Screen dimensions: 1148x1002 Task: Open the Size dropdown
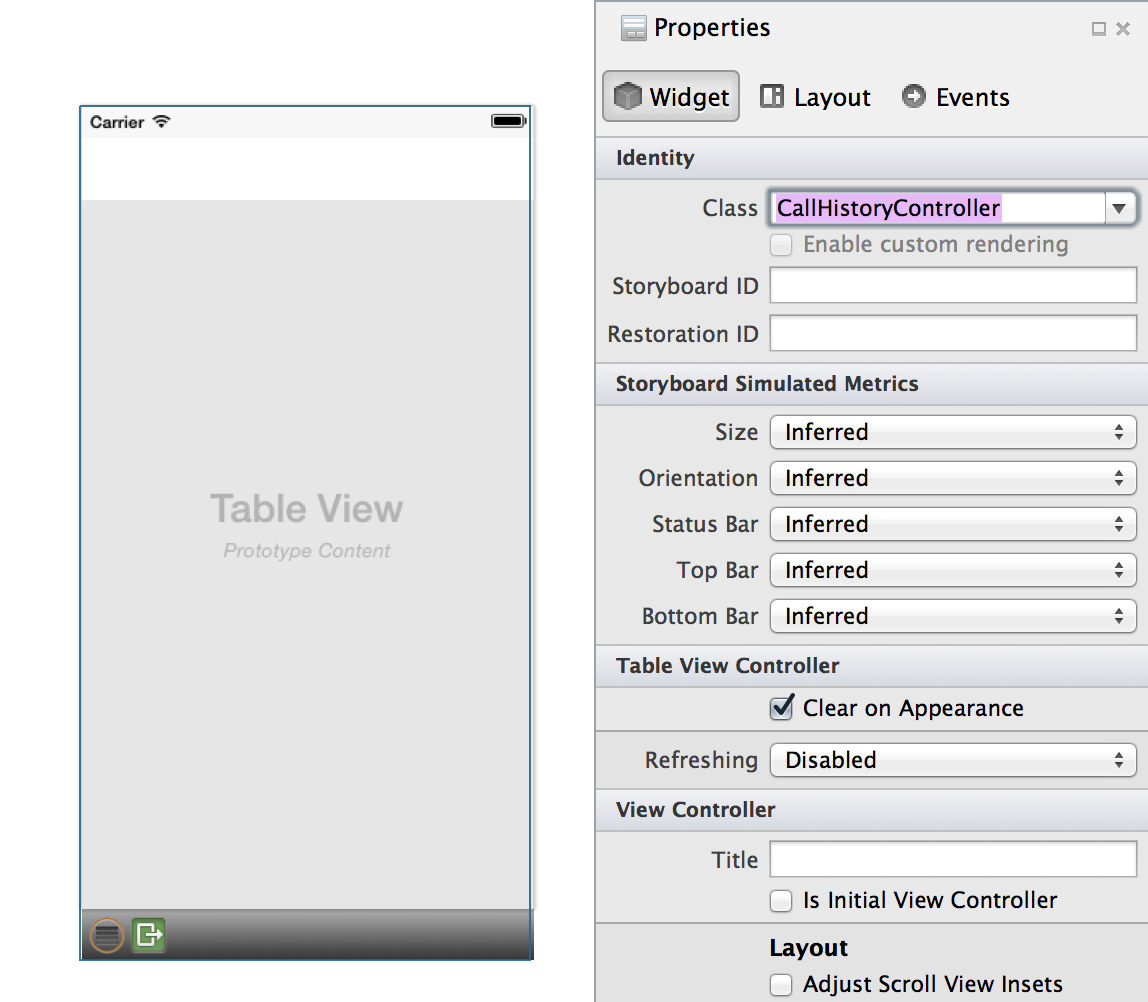click(952, 432)
